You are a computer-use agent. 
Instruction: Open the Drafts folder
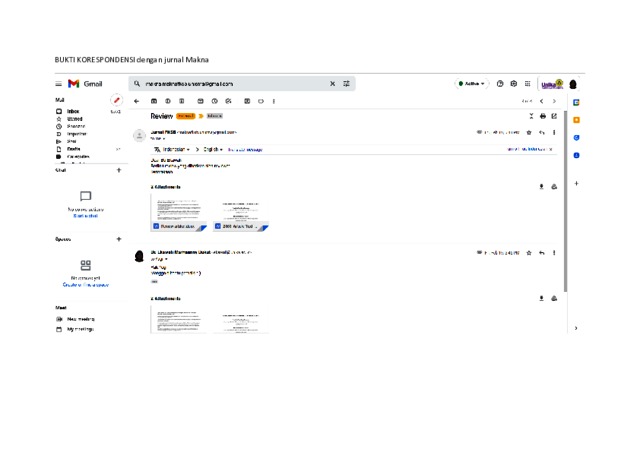click(73, 149)
